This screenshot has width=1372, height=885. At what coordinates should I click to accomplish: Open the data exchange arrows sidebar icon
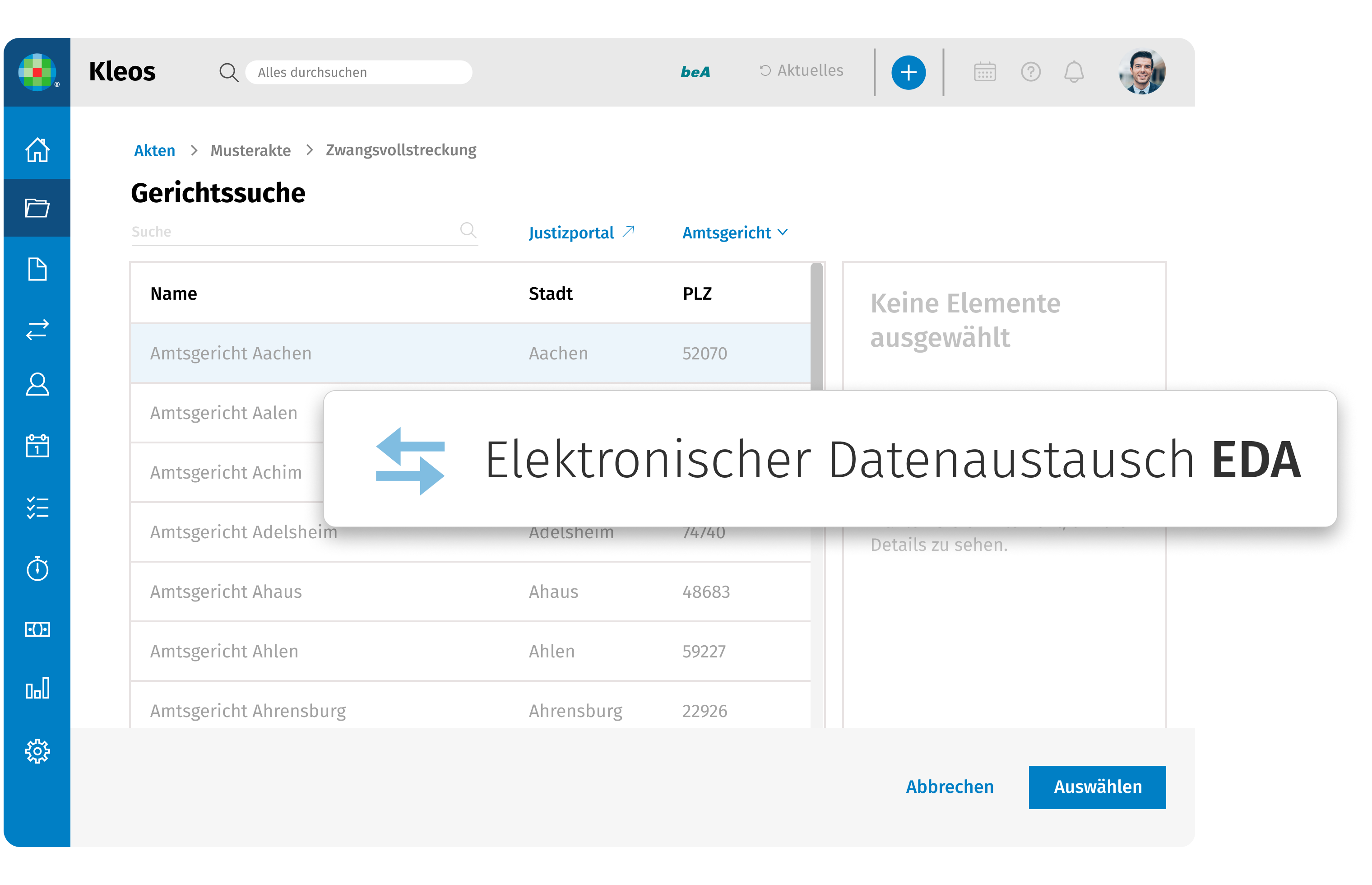tap(37, 329)
